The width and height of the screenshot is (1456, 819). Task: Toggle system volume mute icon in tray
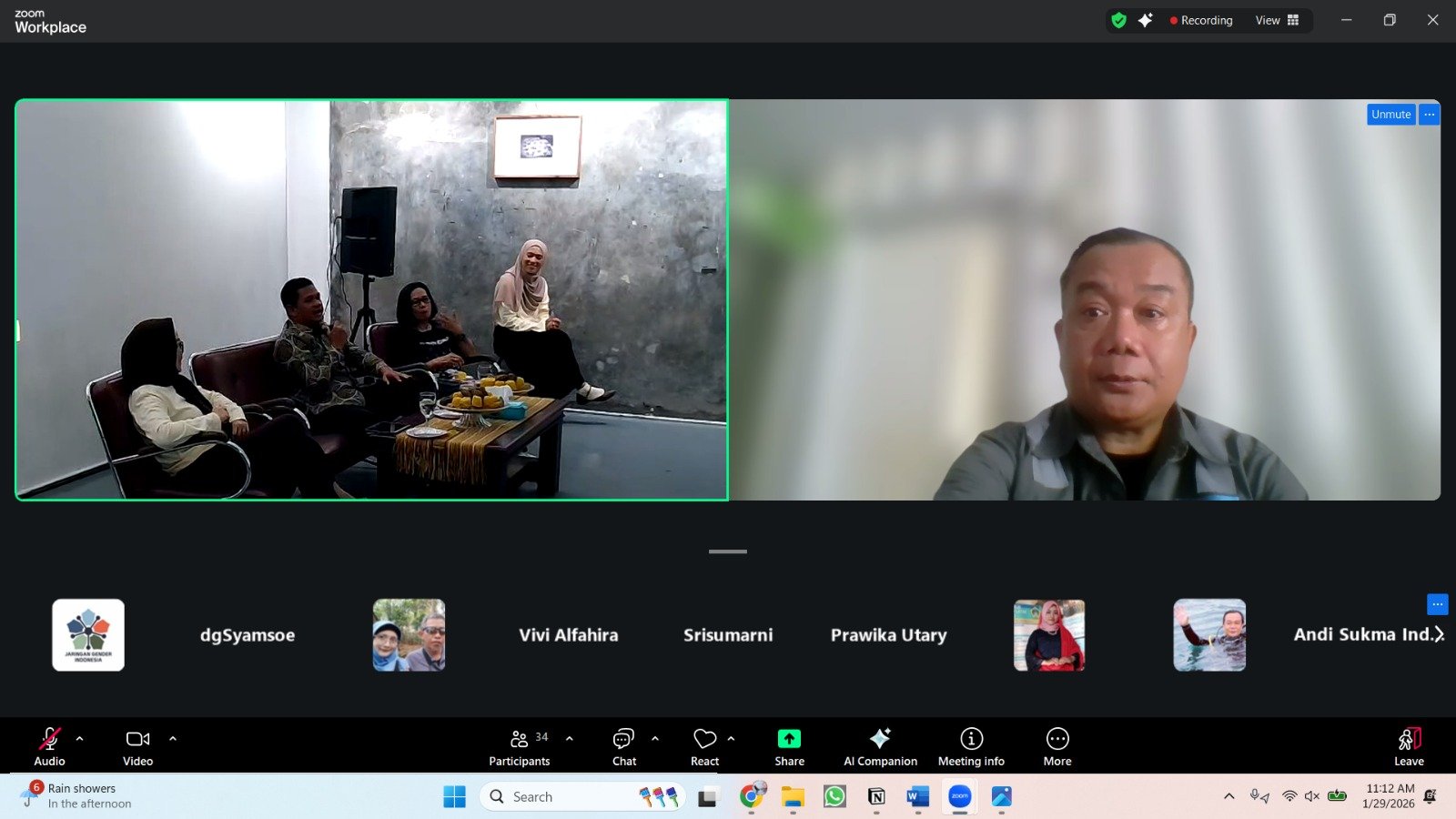(x=1311, y=796)
